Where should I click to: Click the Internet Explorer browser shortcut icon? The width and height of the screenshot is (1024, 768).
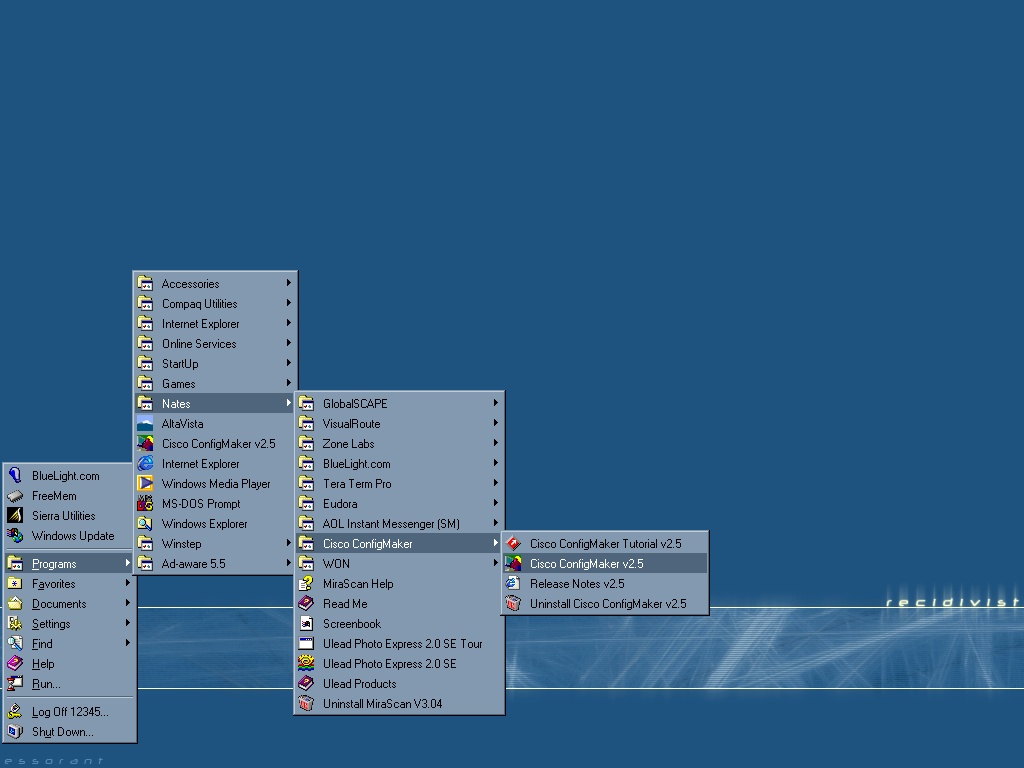tap(145, 464)
